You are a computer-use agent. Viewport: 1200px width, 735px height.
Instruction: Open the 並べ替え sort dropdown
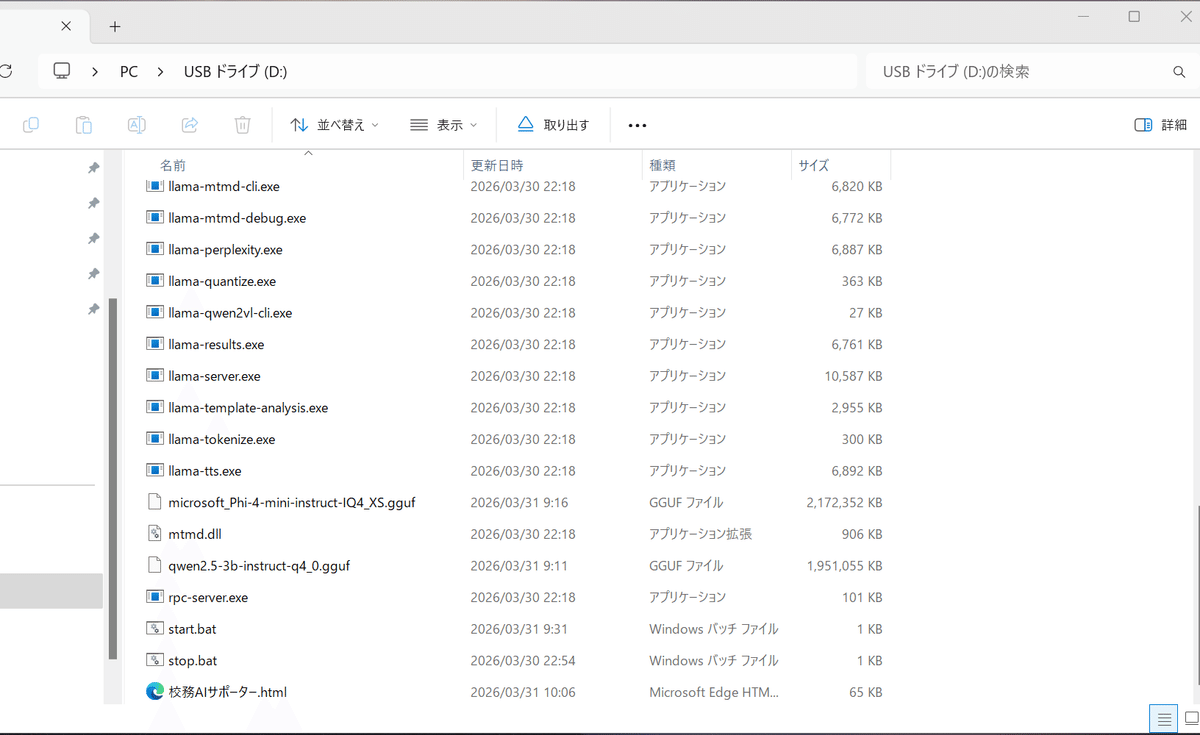coord(335,125)
